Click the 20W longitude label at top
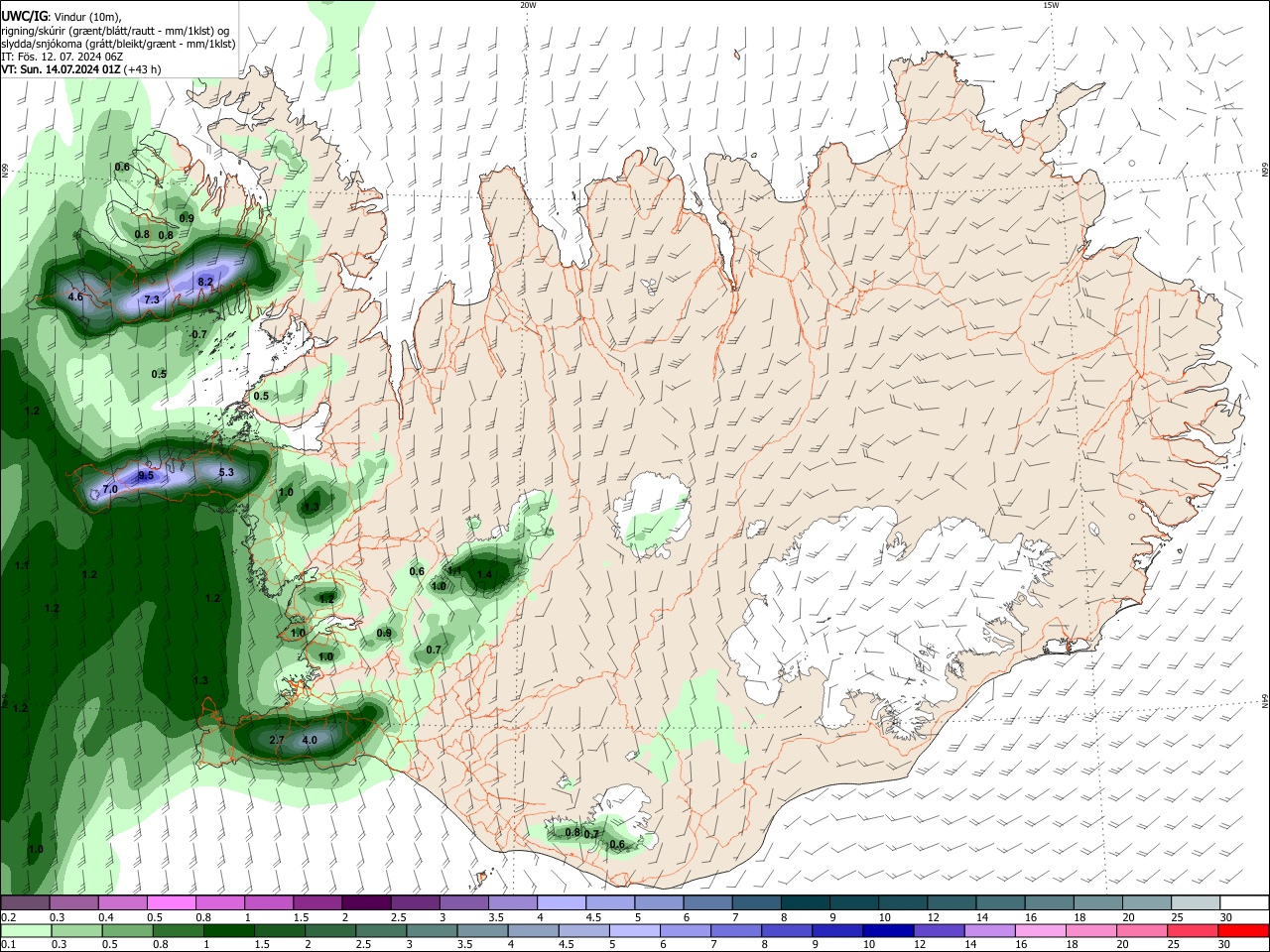This screenshot has width=1270, height=952. tap(528, 5)
